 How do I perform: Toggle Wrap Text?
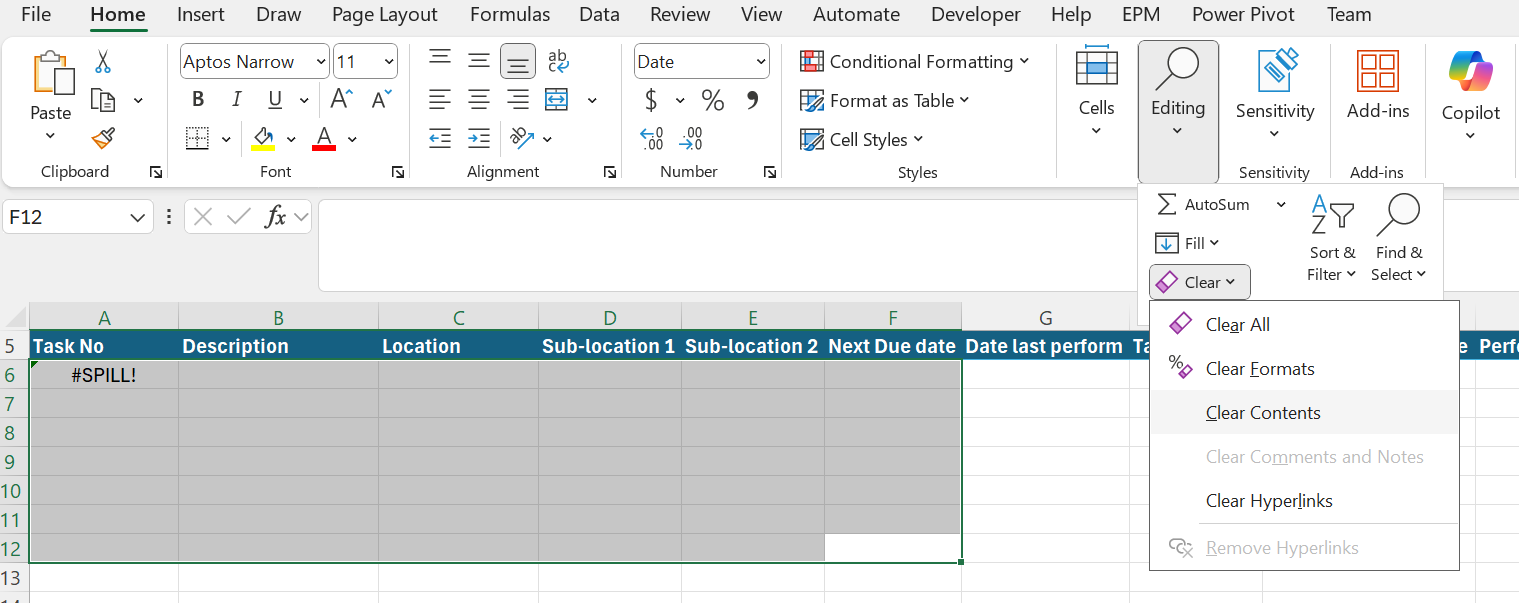coord(558,61)
